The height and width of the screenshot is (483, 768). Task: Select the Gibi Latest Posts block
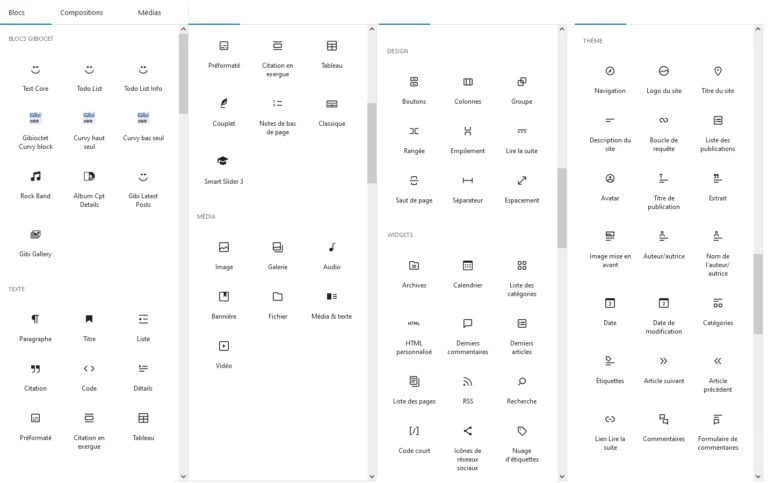(143, 189)
